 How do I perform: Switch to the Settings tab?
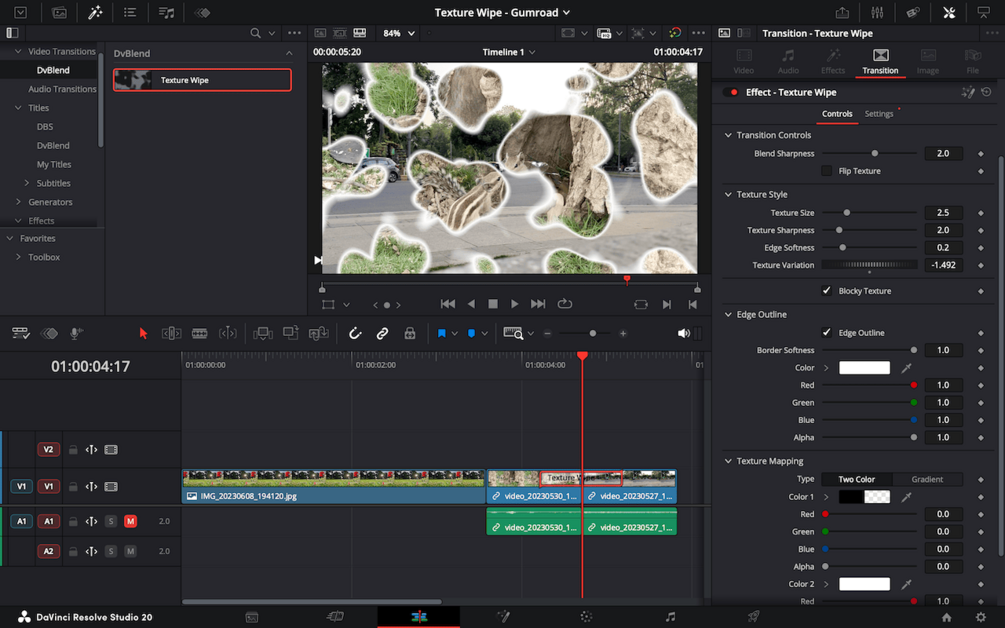879,114
